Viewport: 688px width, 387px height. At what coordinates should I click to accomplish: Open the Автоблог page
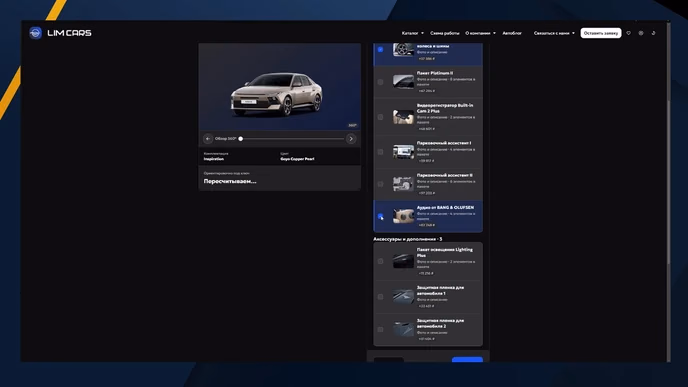tap(512, 33)
